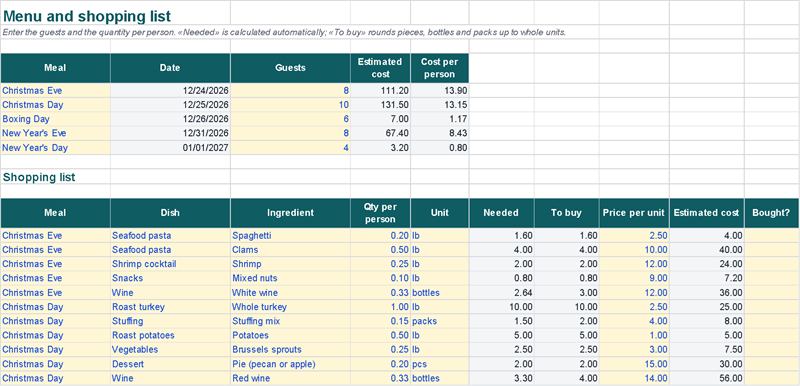Select the Needed column header

click(501, 213)
